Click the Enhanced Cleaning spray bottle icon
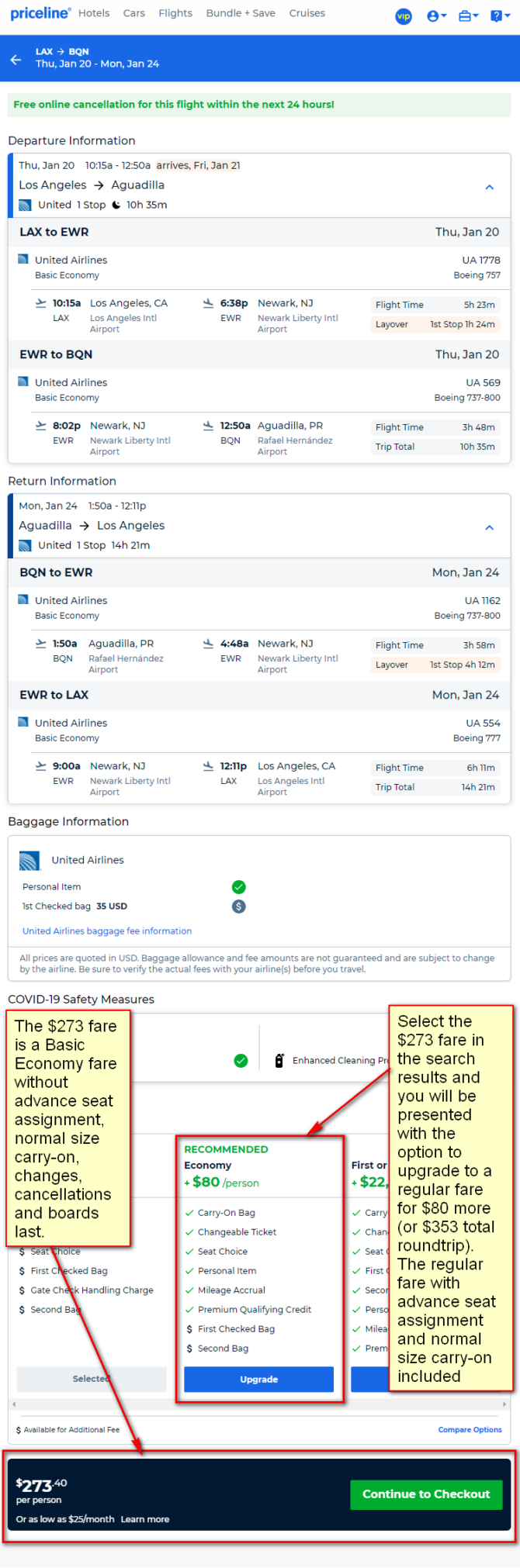 pyautogui.click(x=279, y=1060)
